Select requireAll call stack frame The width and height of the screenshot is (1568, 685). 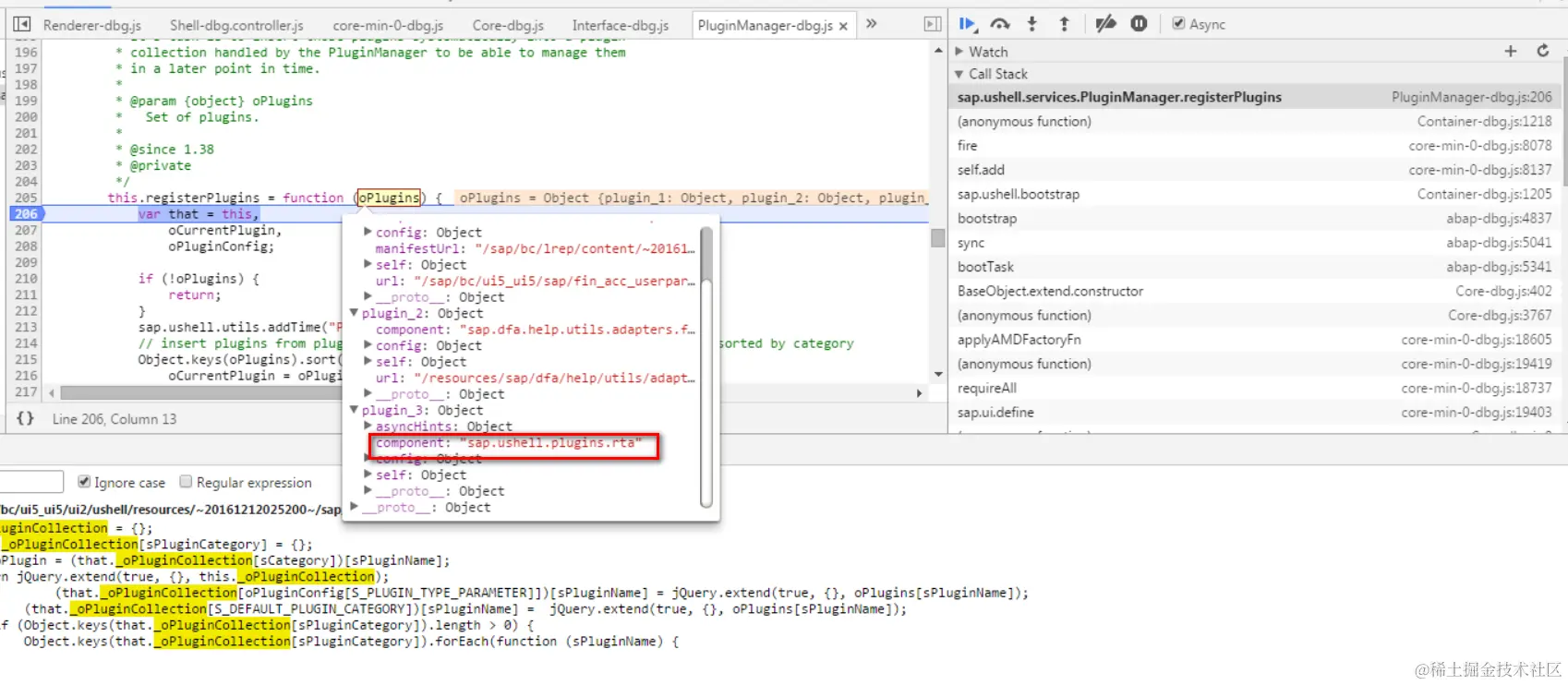point(1254,388)
